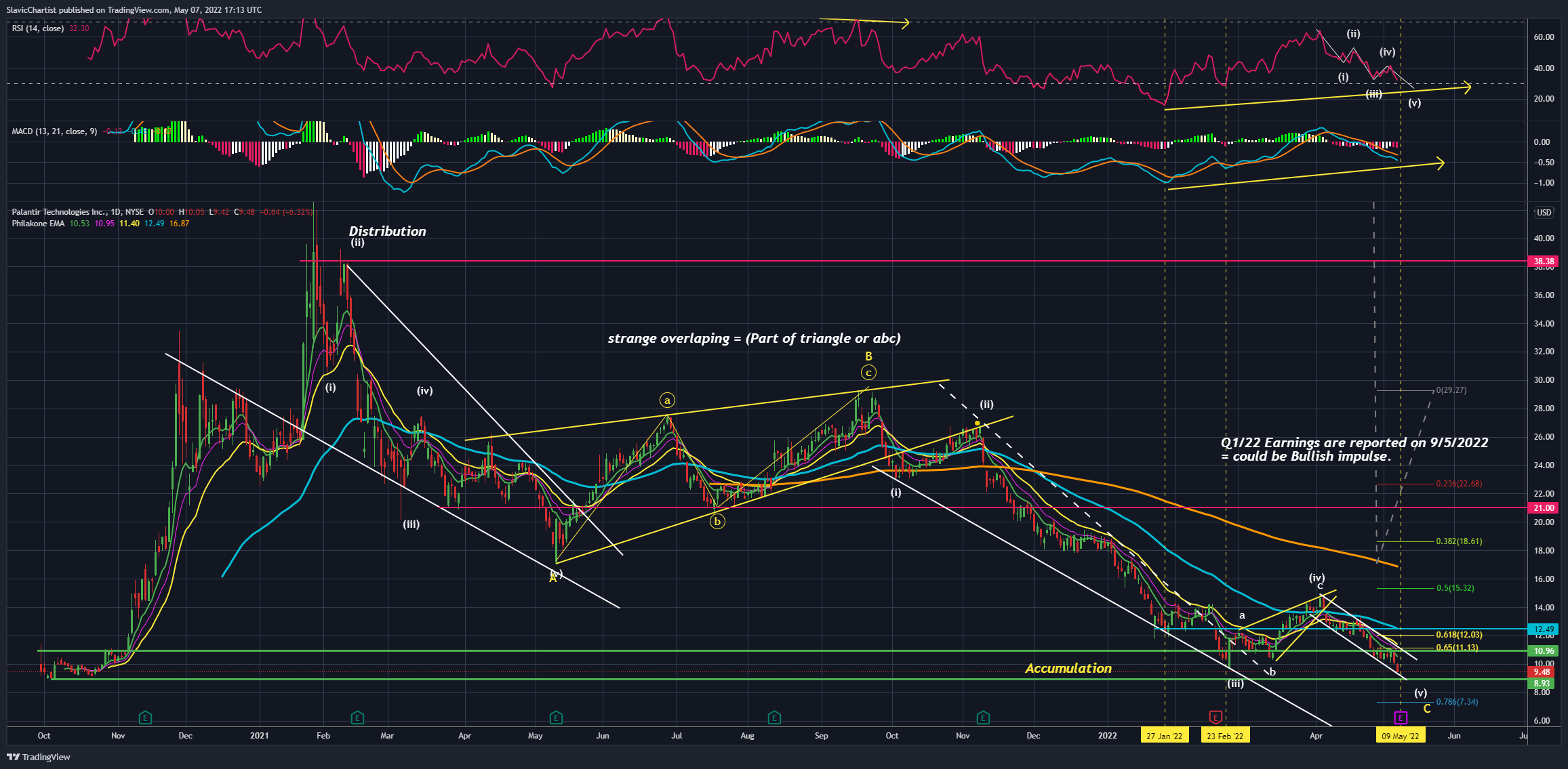Select the yellow 'C' wave label at bottom right
Image resolution: width=1568 pixels, height=769 pixels.
(1427, 709)
